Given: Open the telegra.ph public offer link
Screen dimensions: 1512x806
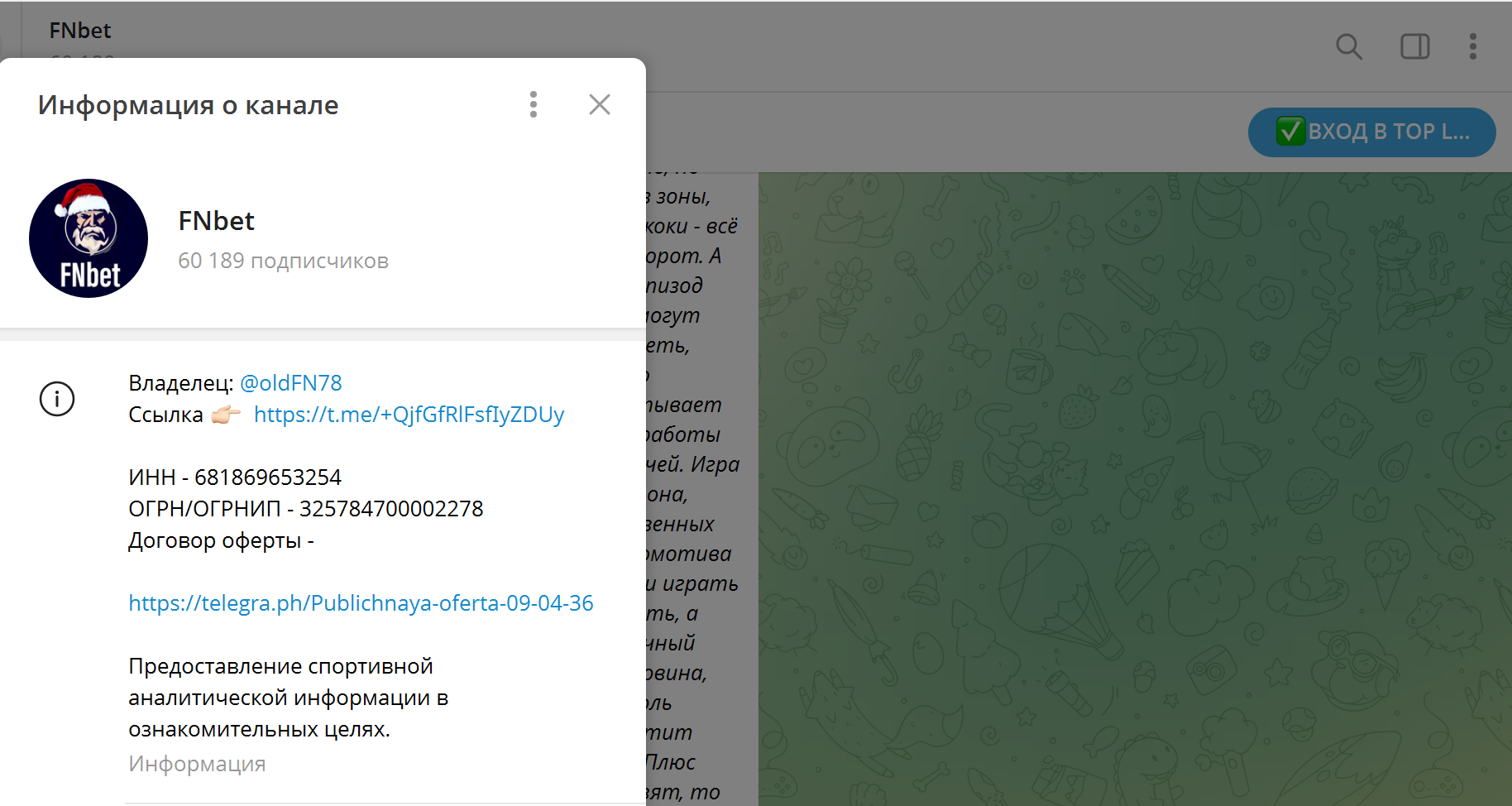Looking at the screenshot, I should [361, 603].
